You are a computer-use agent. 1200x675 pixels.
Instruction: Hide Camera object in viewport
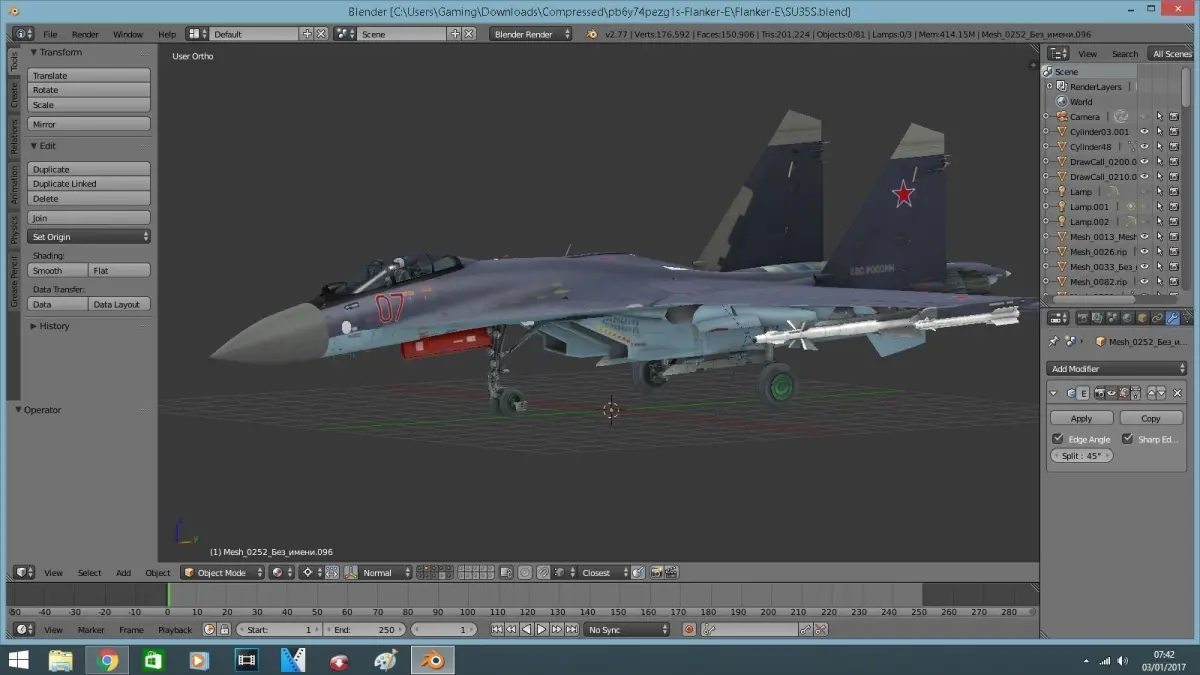(1145, 117)
